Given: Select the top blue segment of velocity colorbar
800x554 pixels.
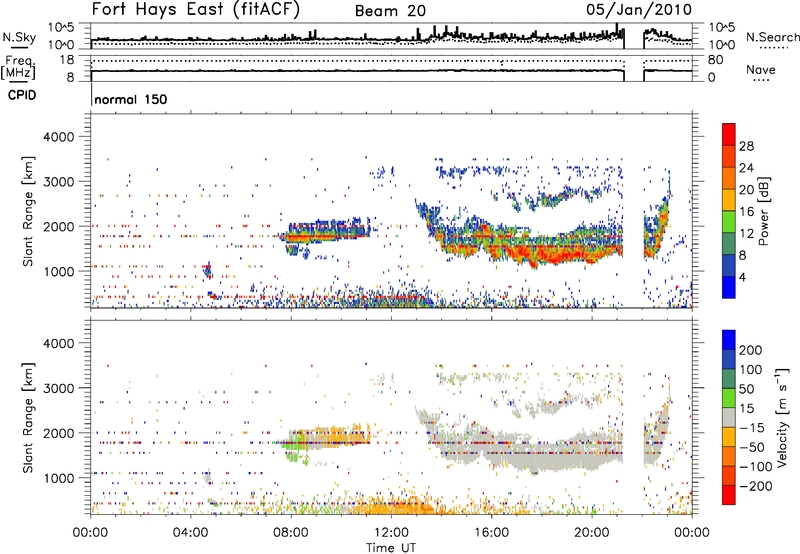Looking at the screenshot, I should [x=729, y=340].
